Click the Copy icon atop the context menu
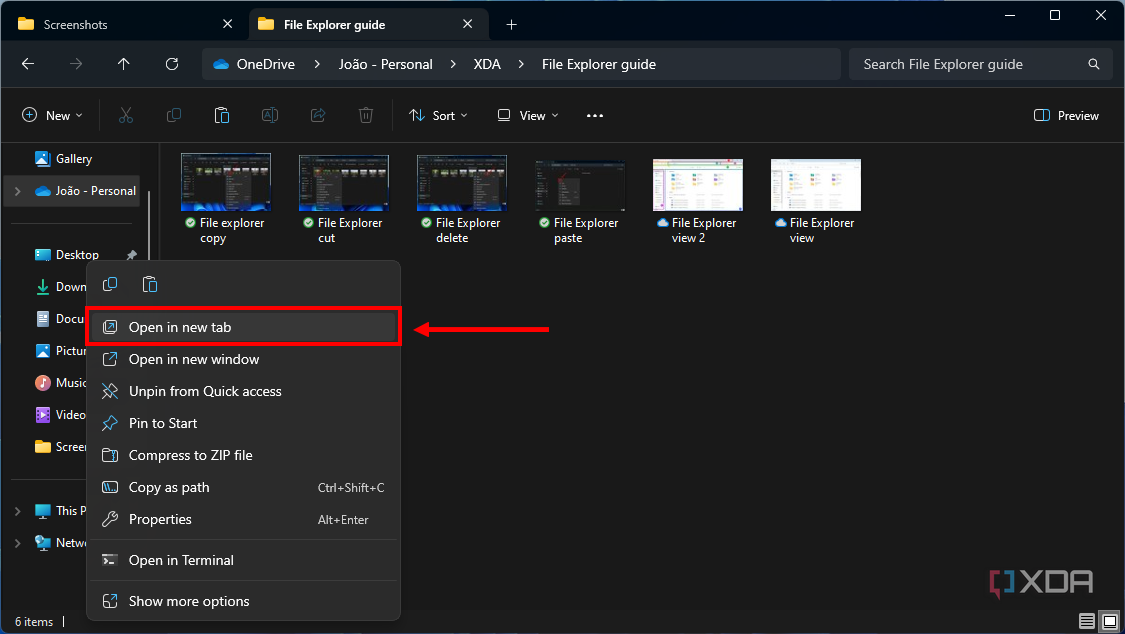This screenshot has width=1125, height=634. [110, 284]
